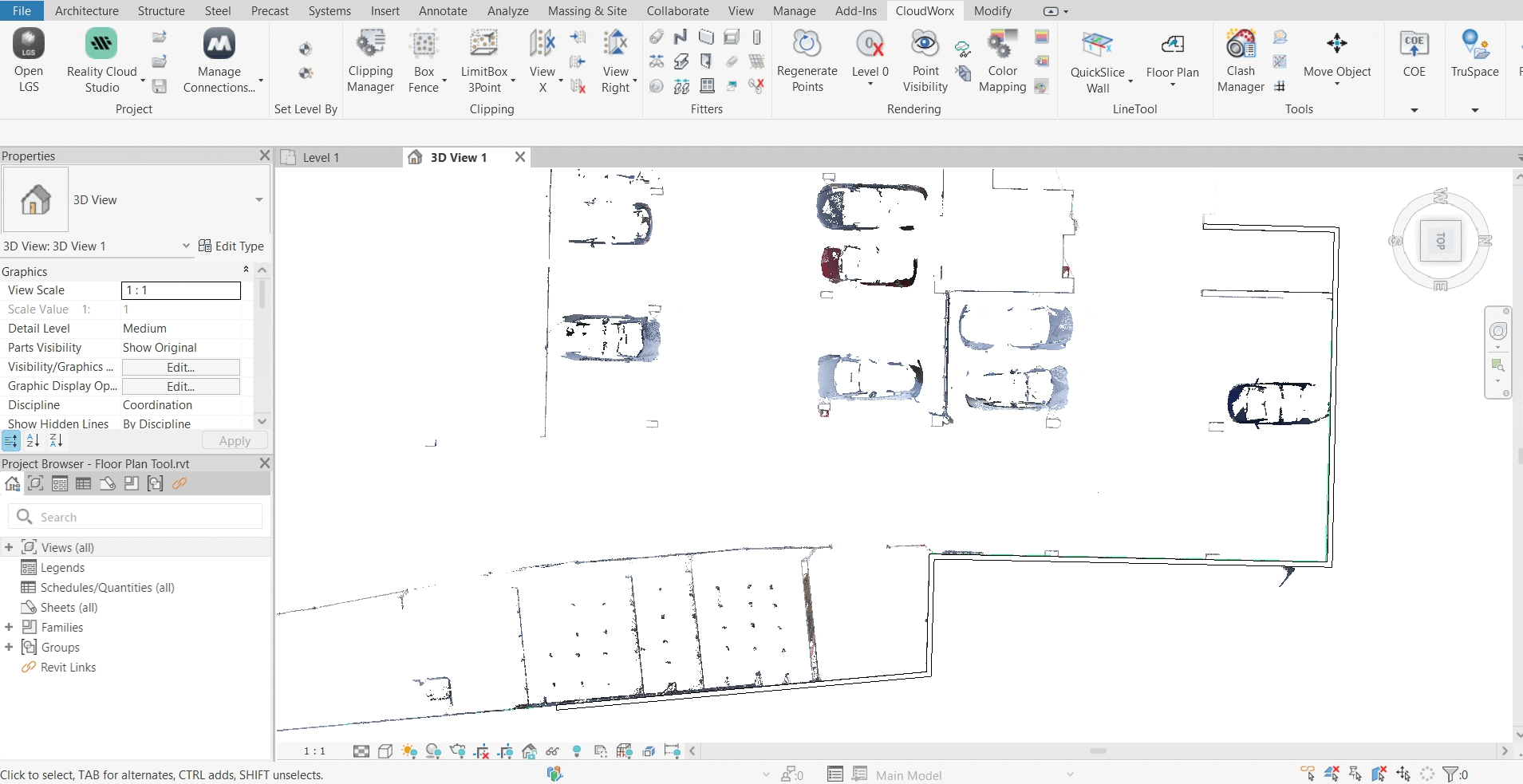Open Reality Cloud Studio tool
The width and height of the screenshot is (1523, 784).
pos(101,45)
